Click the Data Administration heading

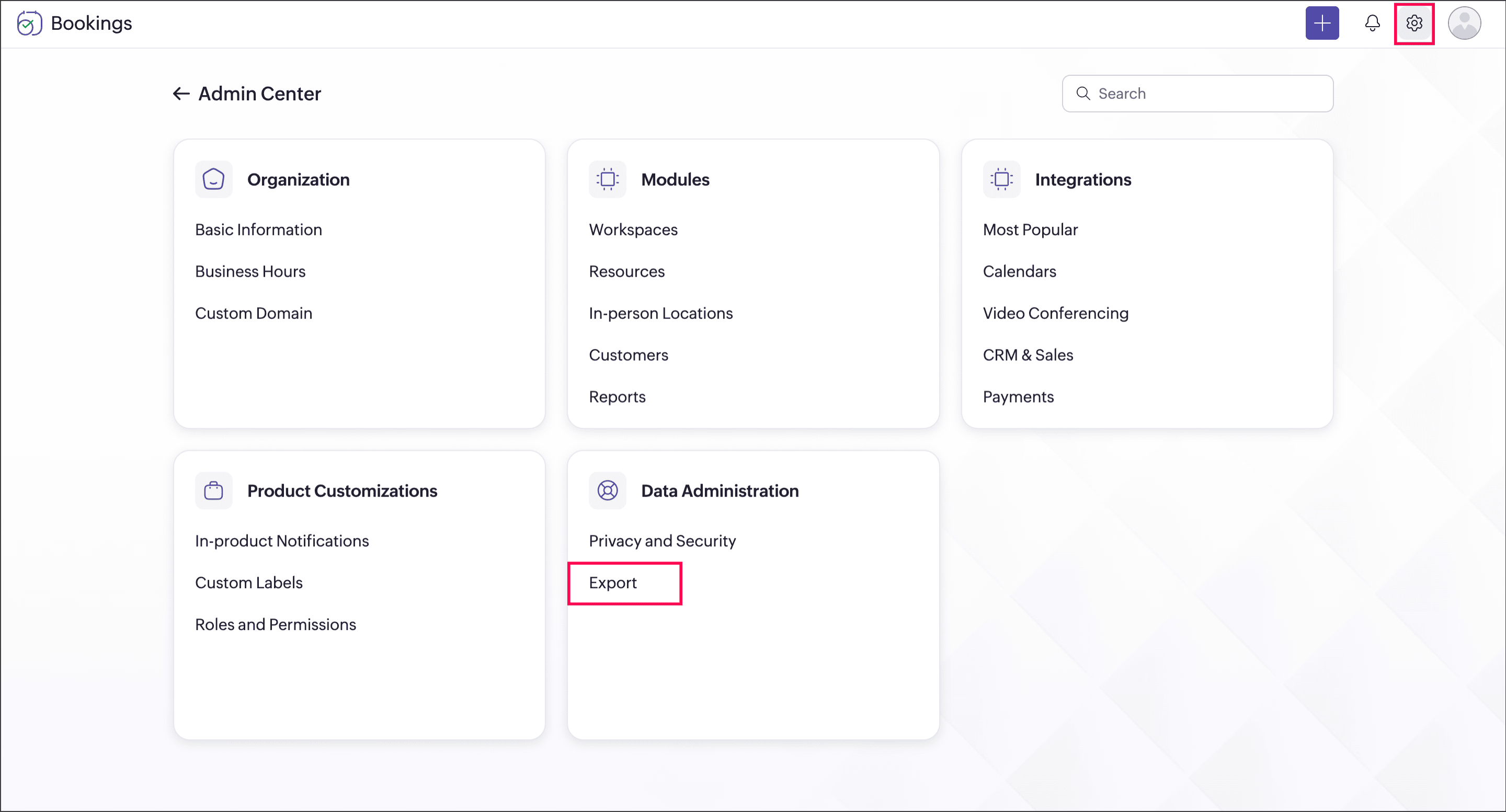pyautogui.click(x=720, y=490)
